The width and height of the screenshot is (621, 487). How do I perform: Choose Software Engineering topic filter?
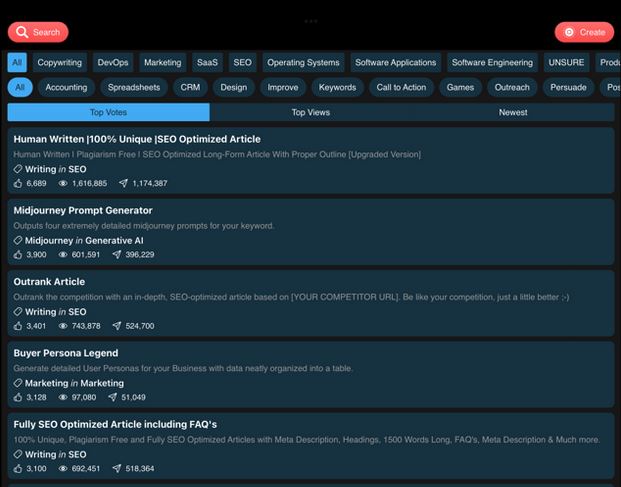pyautogui.click(x=492, y=63)
